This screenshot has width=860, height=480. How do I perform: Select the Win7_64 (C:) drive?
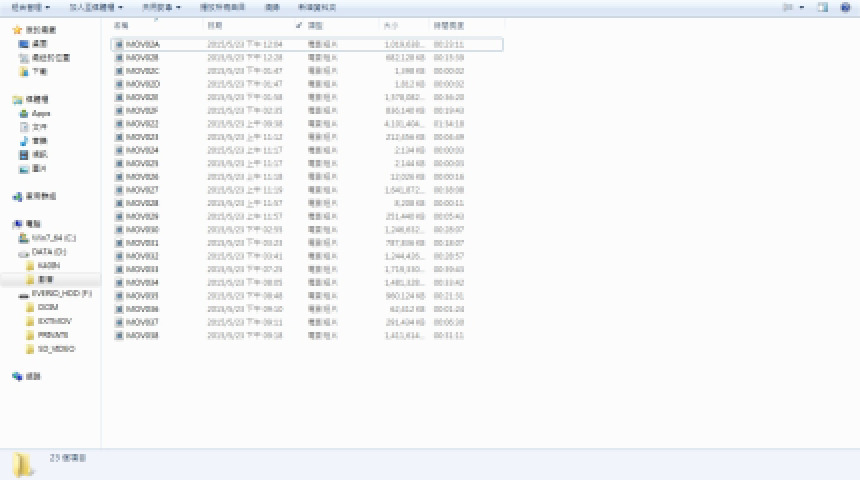[x=53, y=238]
